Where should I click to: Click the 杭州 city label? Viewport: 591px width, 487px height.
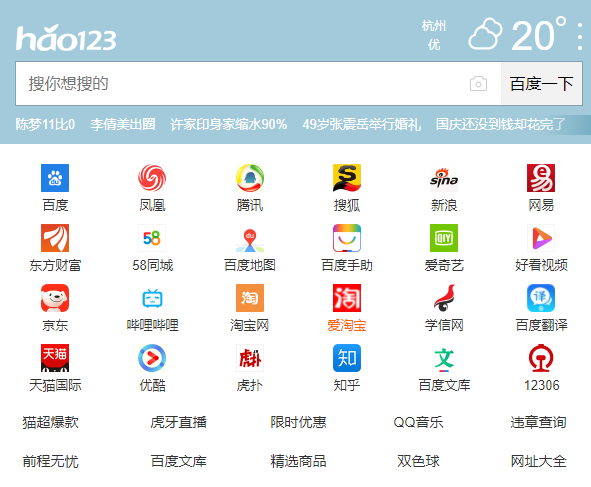[x=434, y=26]
